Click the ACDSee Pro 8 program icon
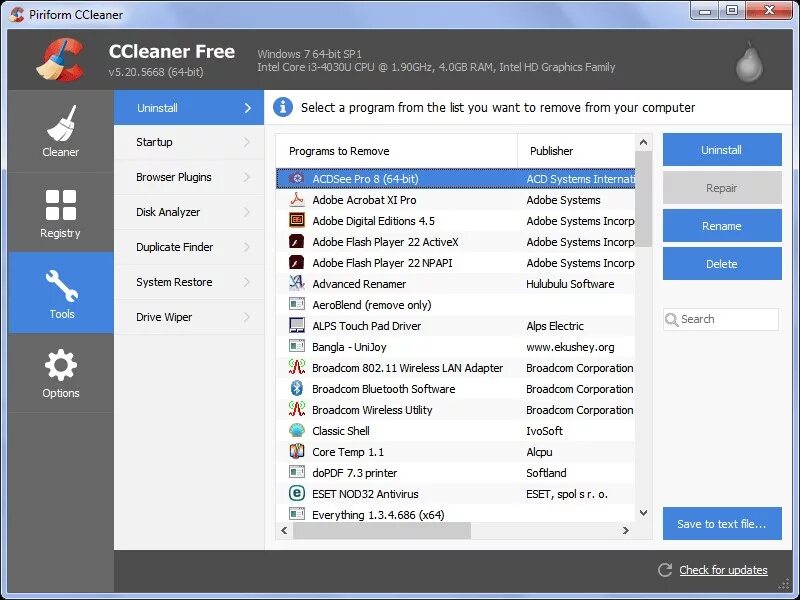The width and height of the screenshot is (800, 600). coord(296,178)
